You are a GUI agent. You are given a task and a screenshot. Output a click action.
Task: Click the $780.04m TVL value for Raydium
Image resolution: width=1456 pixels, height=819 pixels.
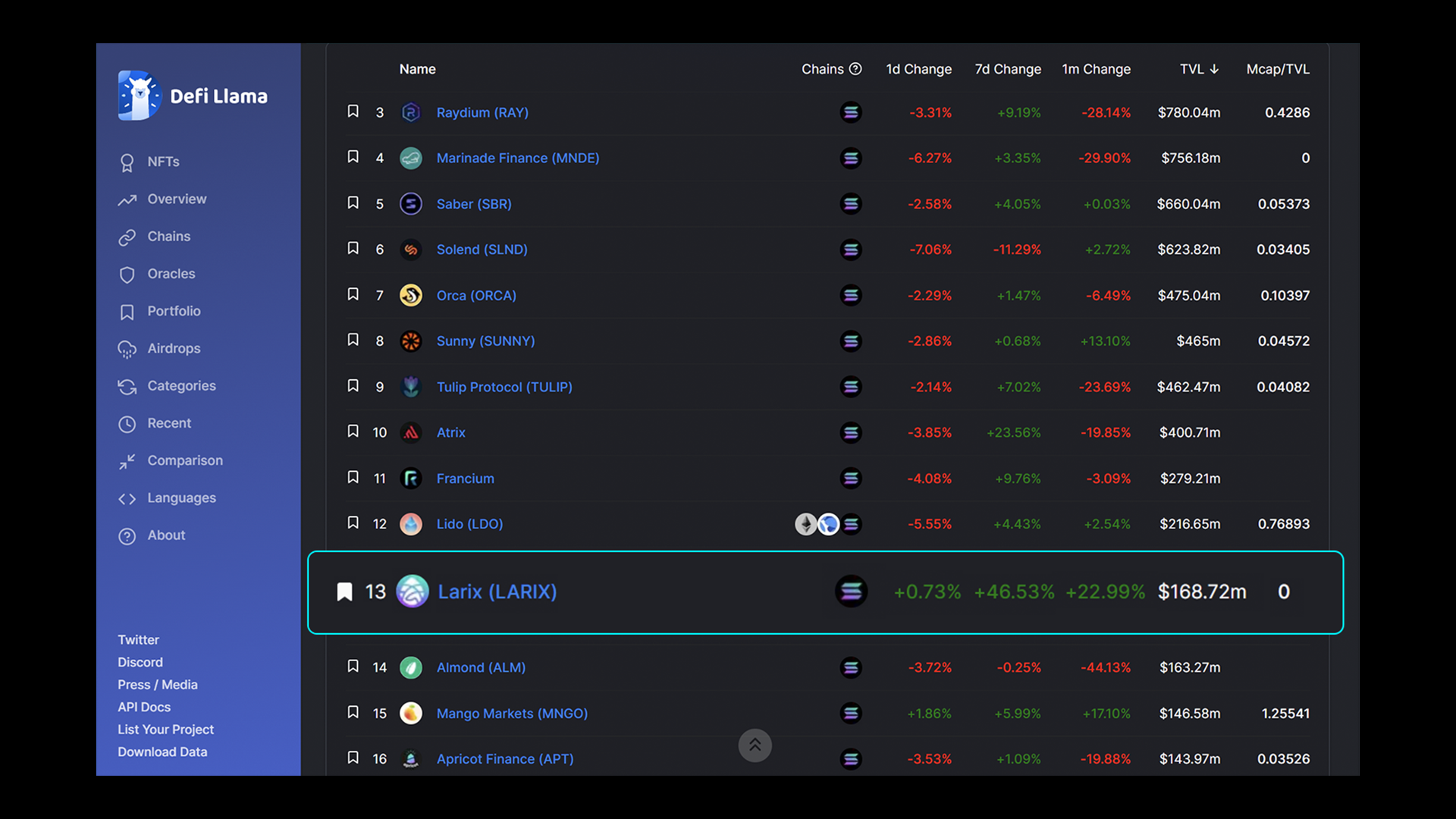pyautogui.click(x=1189, y=112)
